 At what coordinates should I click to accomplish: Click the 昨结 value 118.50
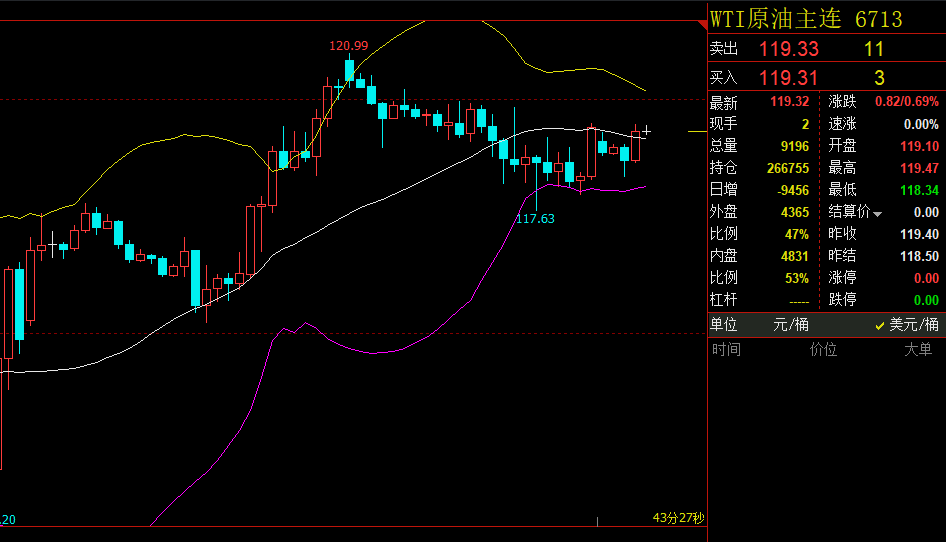point(919,257)
